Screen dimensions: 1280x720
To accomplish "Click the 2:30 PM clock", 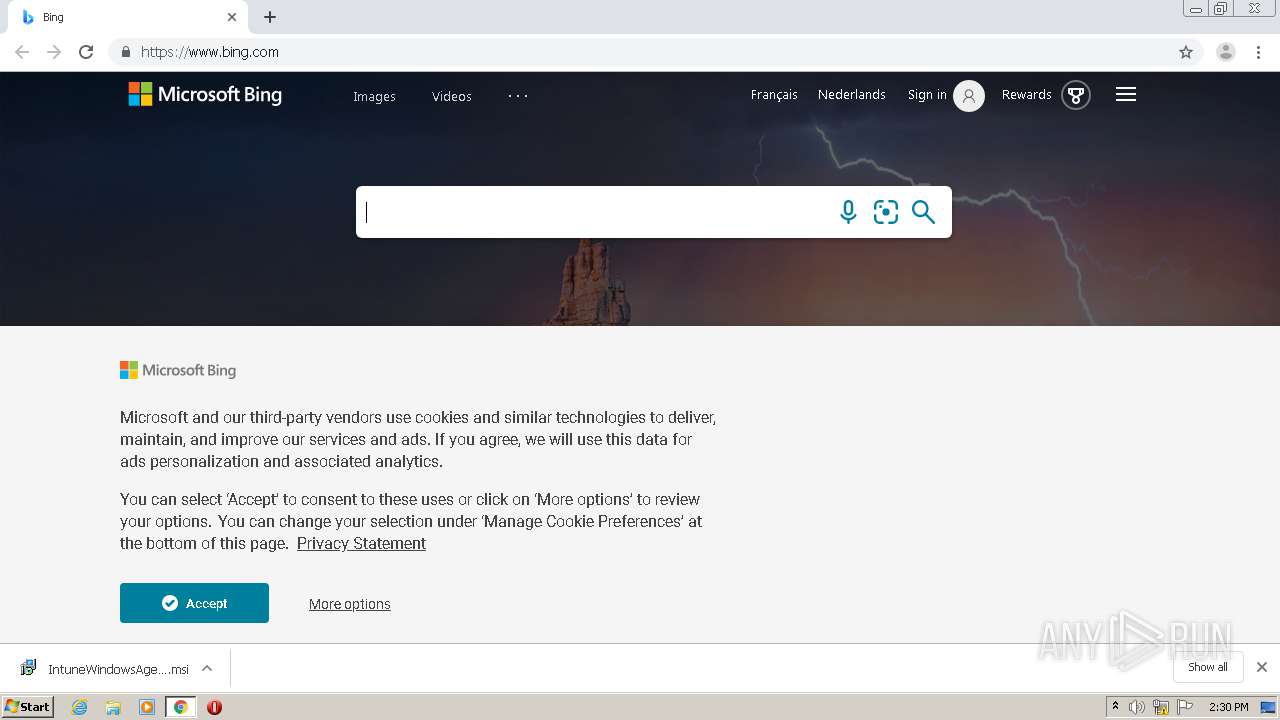I will pyautogui.click(x=1229, y=707).
